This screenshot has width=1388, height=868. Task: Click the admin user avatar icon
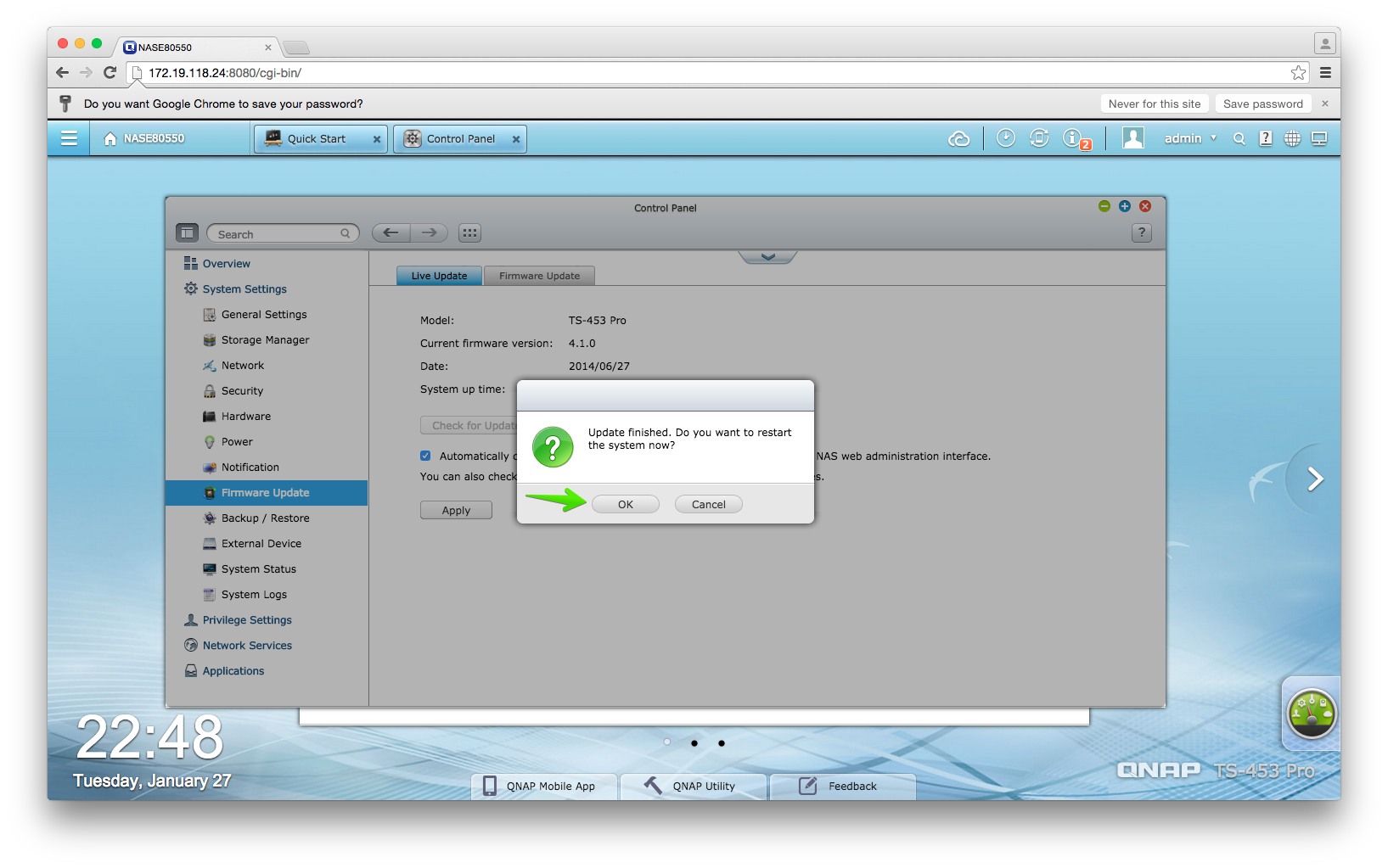[1133, 137]
